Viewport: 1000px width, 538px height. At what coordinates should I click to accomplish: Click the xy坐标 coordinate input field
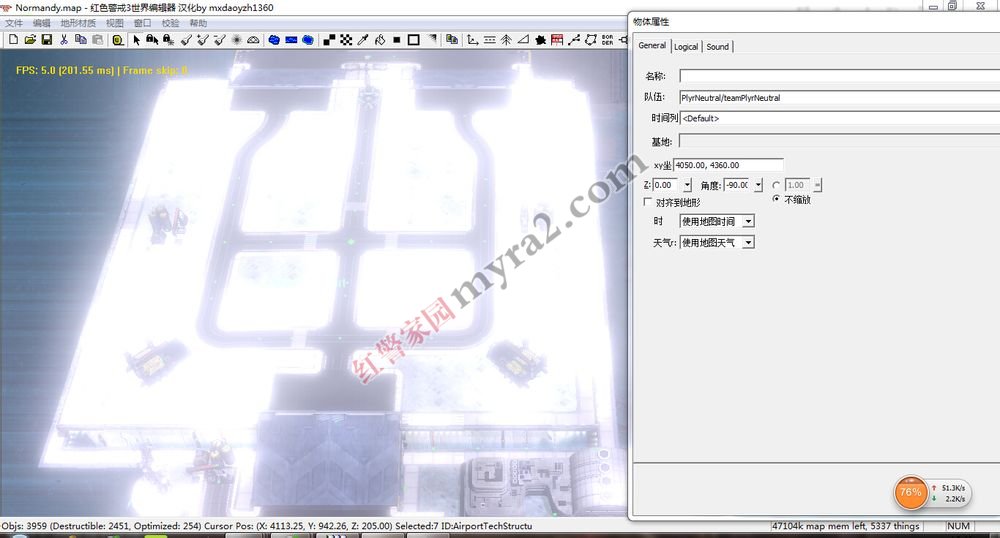(x=728, y=164)
